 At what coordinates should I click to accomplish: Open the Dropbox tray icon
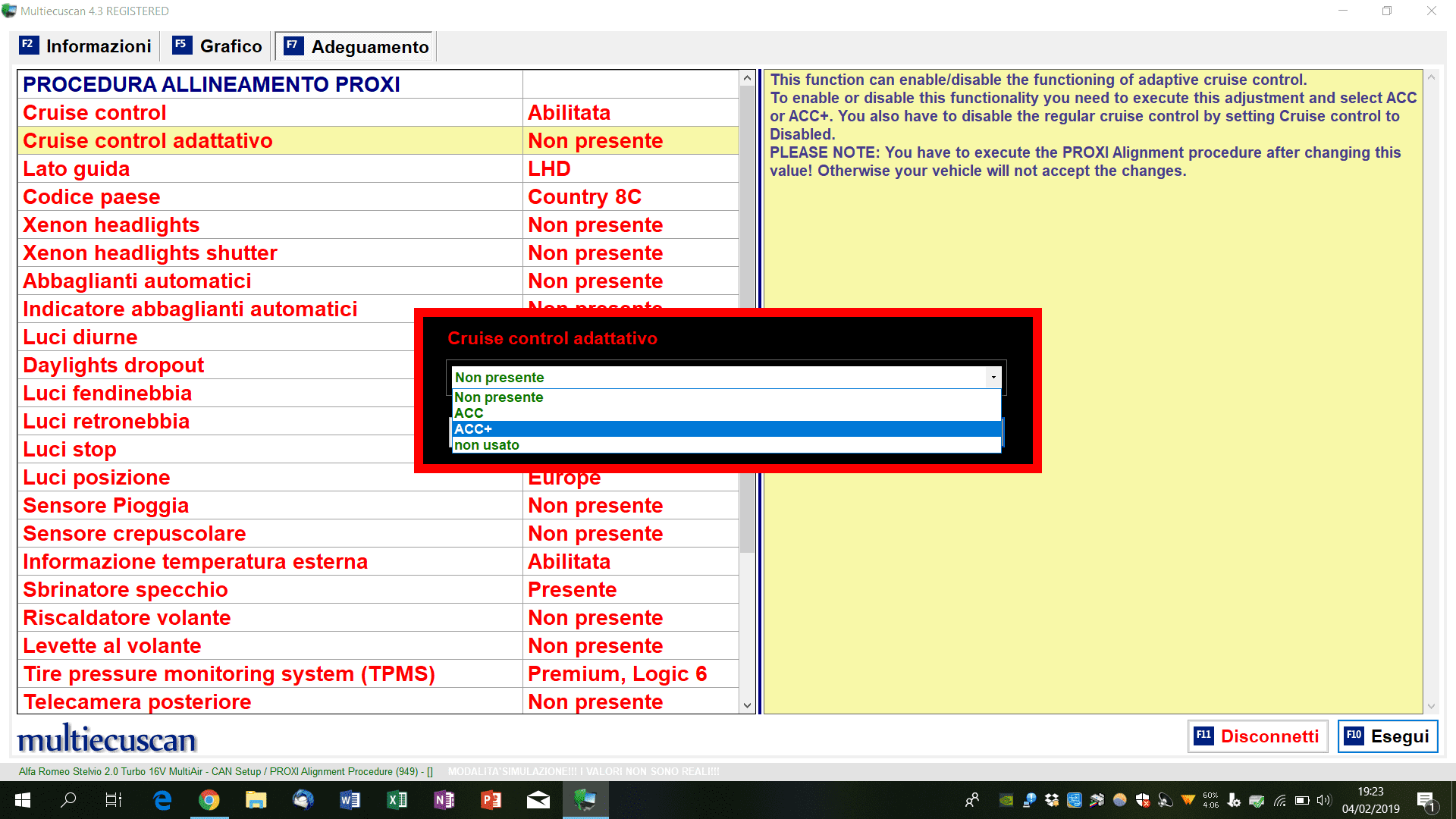(x=1052, y=800)
